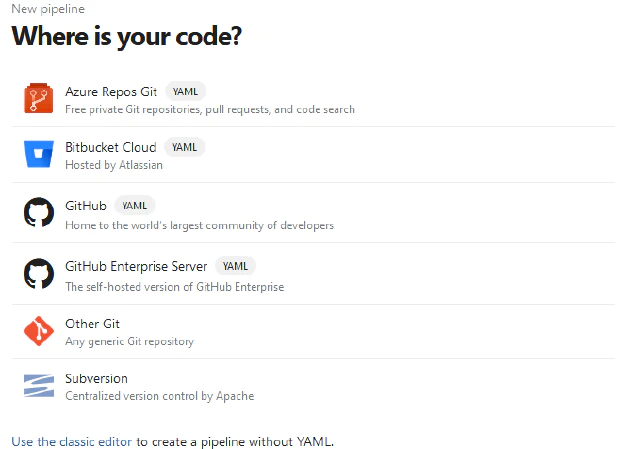The image size is (640, 449).
Task: Click the Azure Repos Git icon
Action: (38, 98)
